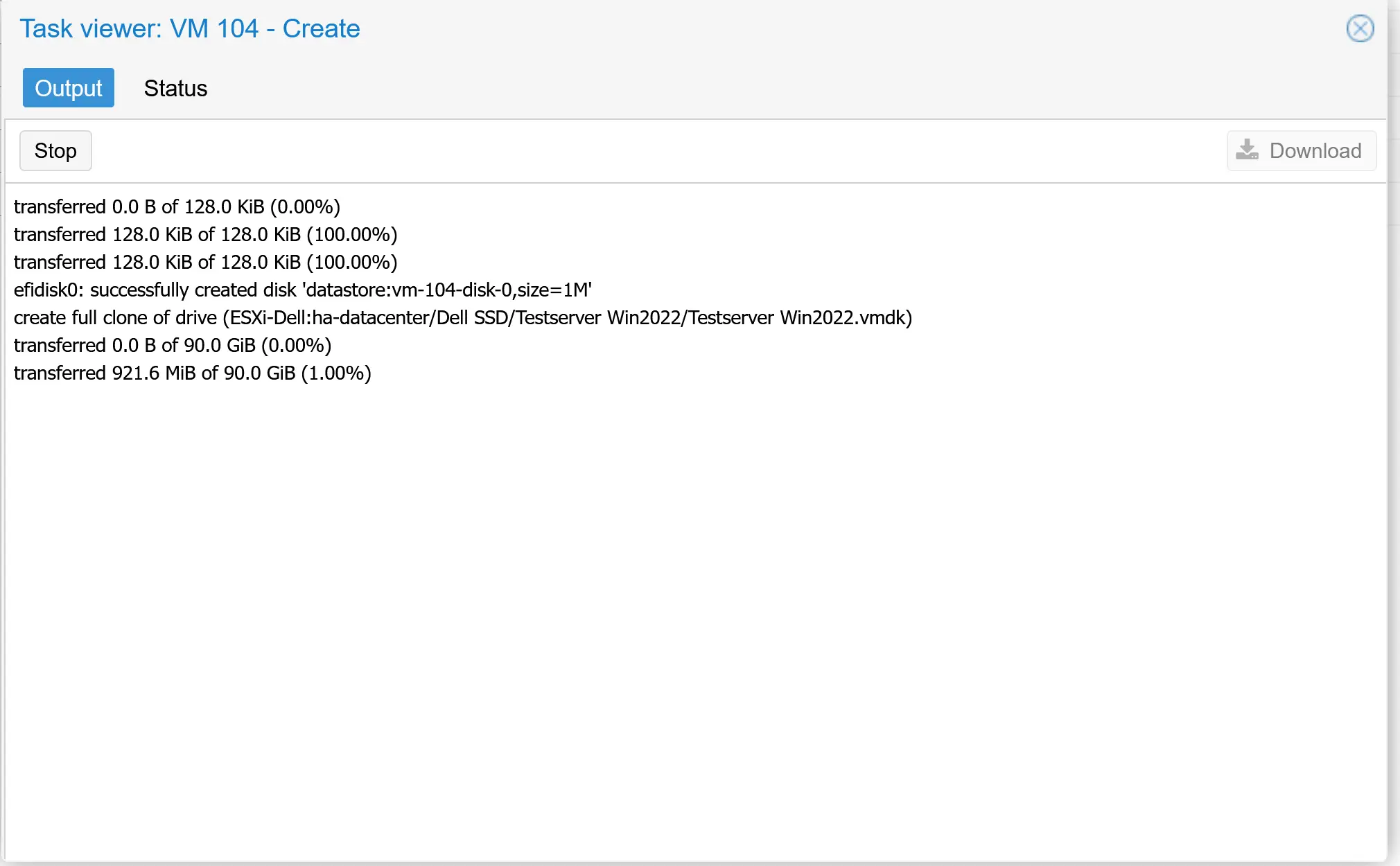Stop the VM 104 creation task
The height and width of the screenshot is (866, 1400).
56,150
